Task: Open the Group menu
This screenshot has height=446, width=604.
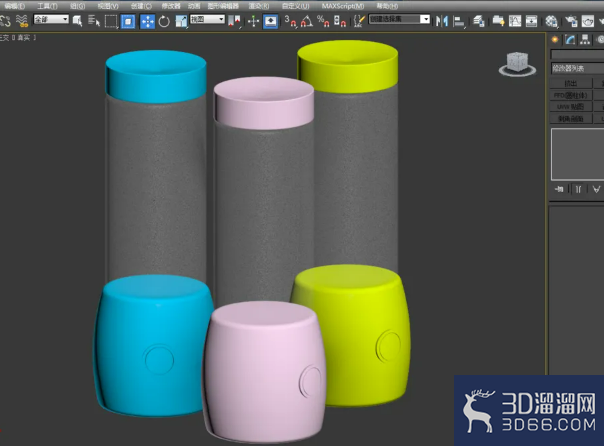Action: 77,6
